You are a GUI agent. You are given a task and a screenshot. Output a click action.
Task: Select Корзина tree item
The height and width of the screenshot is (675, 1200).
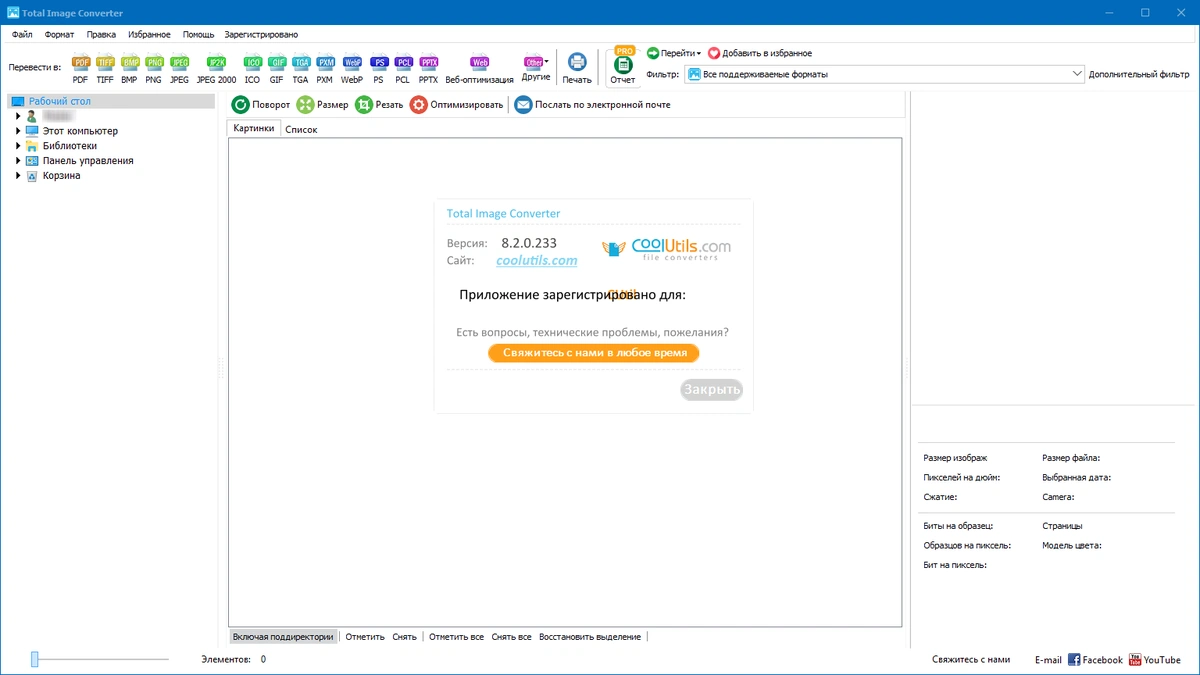tap(61, 176)
